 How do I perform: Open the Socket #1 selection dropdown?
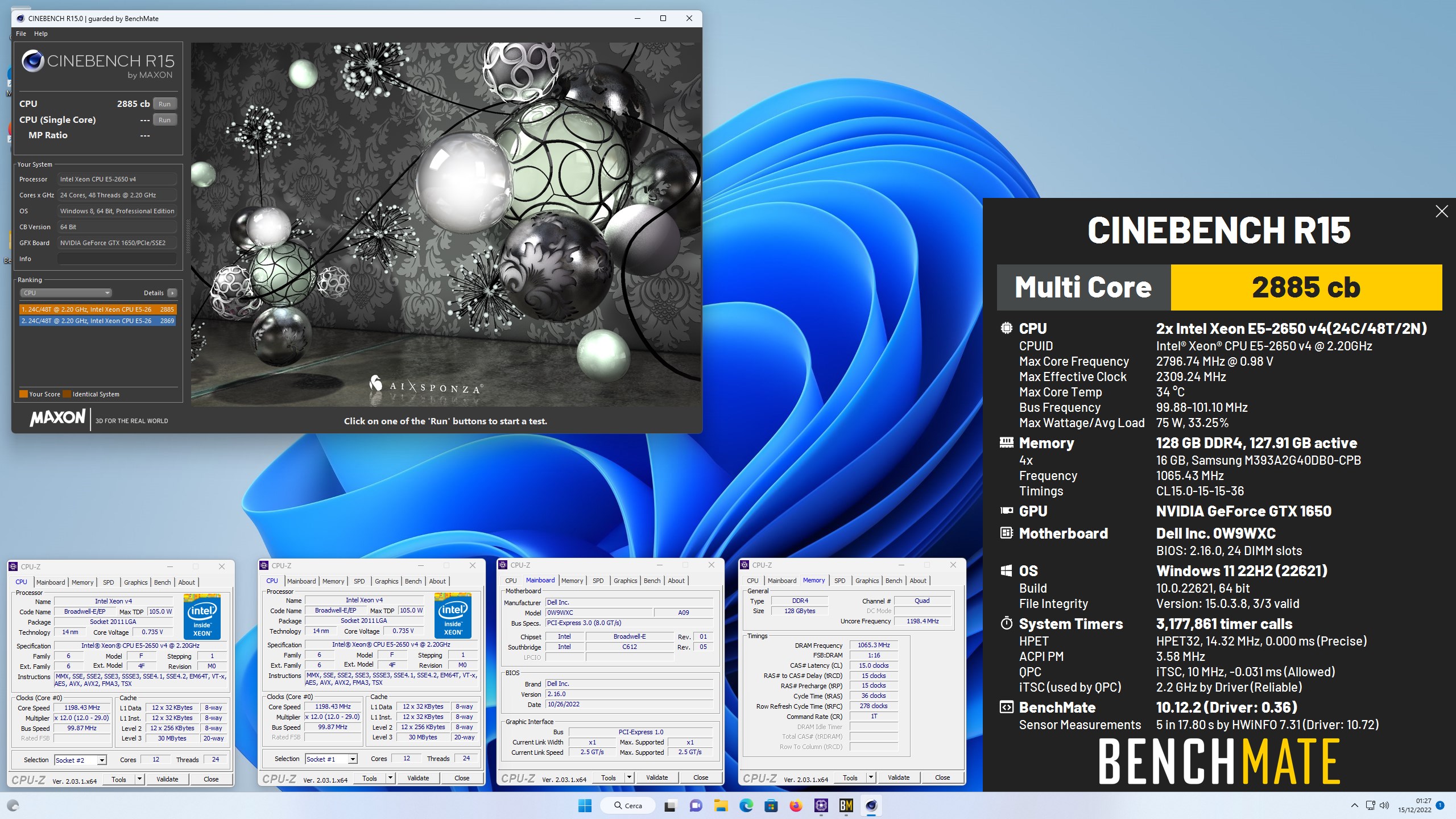331,759
